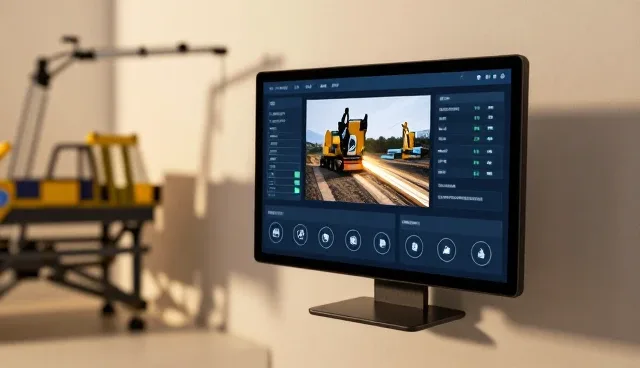Click last circular icon in bottom-right panel
The height and width of the screenshot is (368, 640).
tap(481, 254)
